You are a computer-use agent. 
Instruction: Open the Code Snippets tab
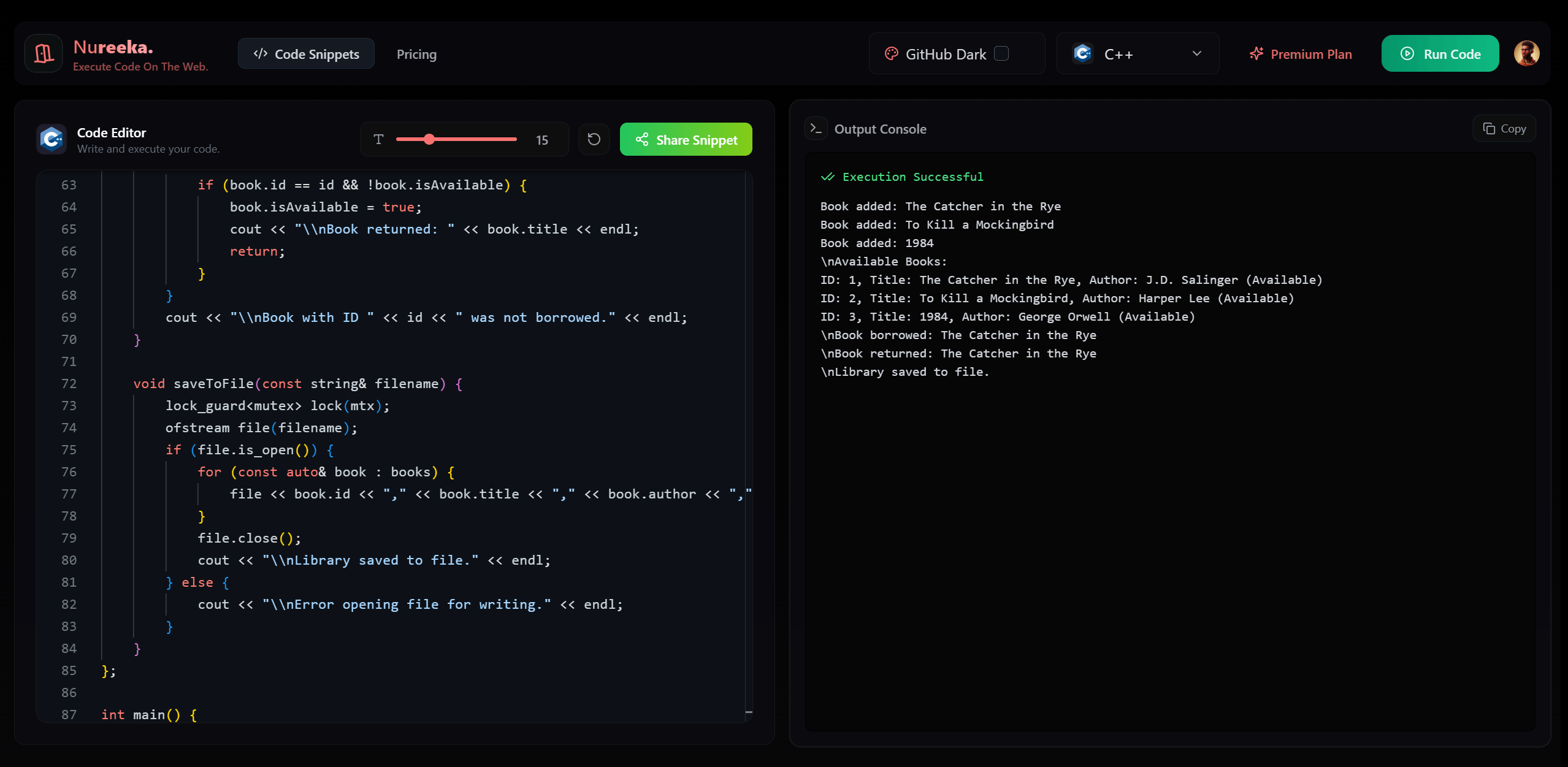[306, 54]
